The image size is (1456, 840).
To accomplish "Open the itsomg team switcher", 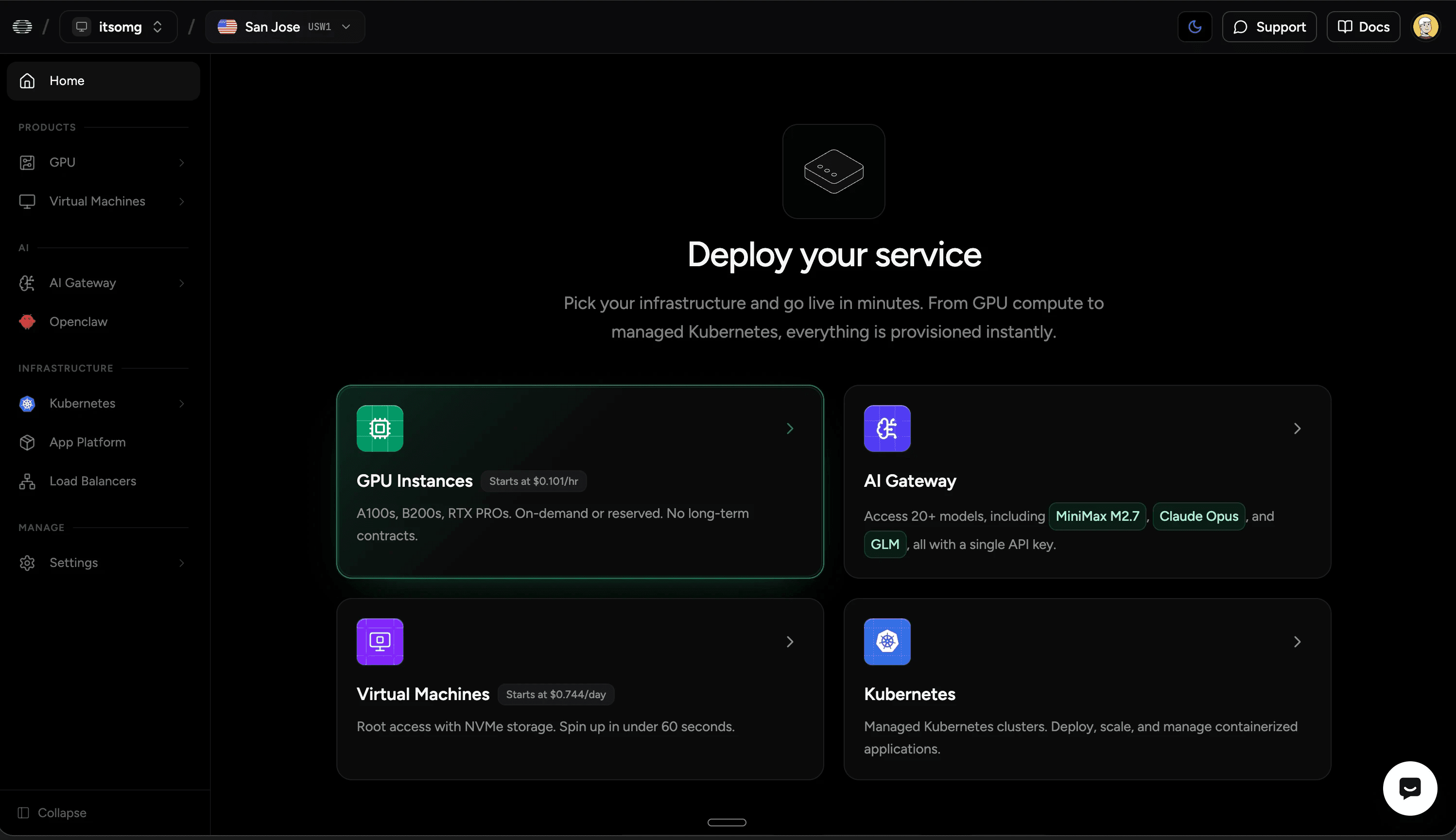I will [118, 27].
